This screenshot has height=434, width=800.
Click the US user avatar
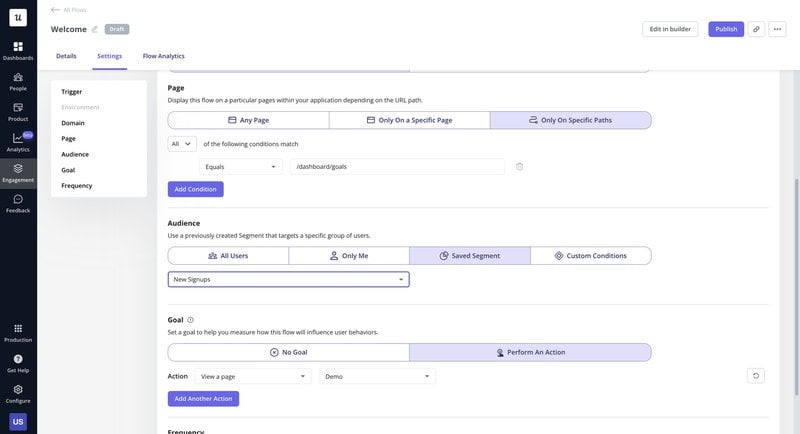coord(18,422)
